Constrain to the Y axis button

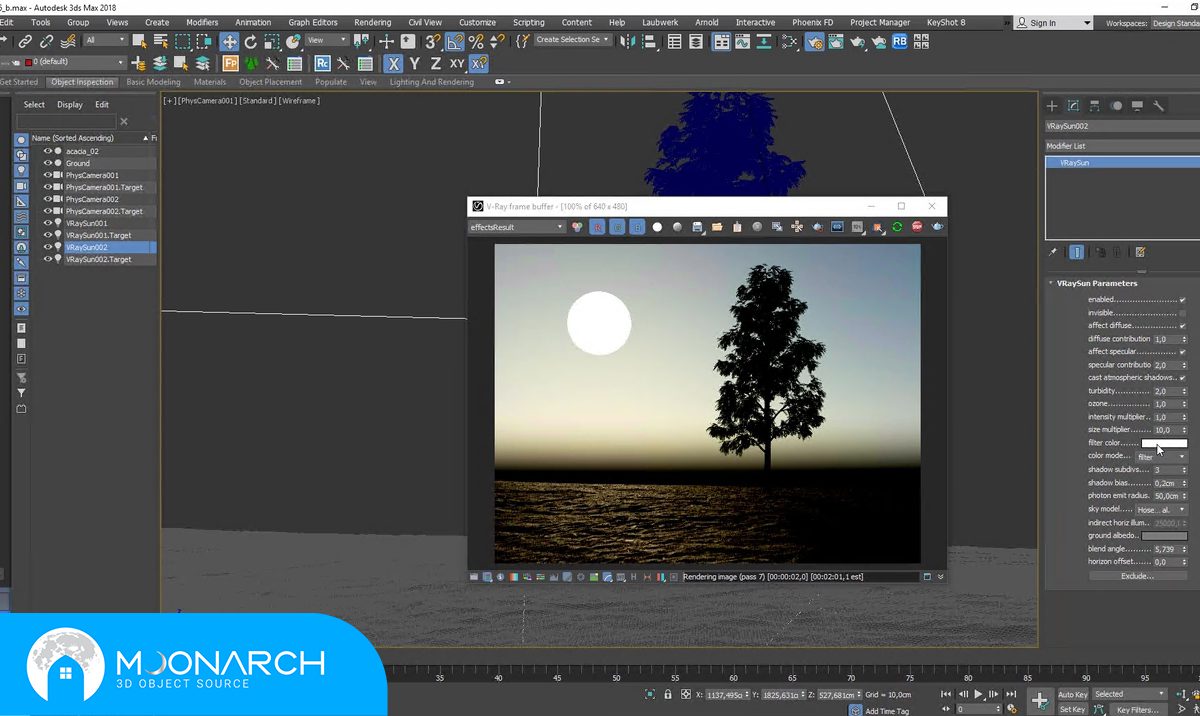pos(414,63)
